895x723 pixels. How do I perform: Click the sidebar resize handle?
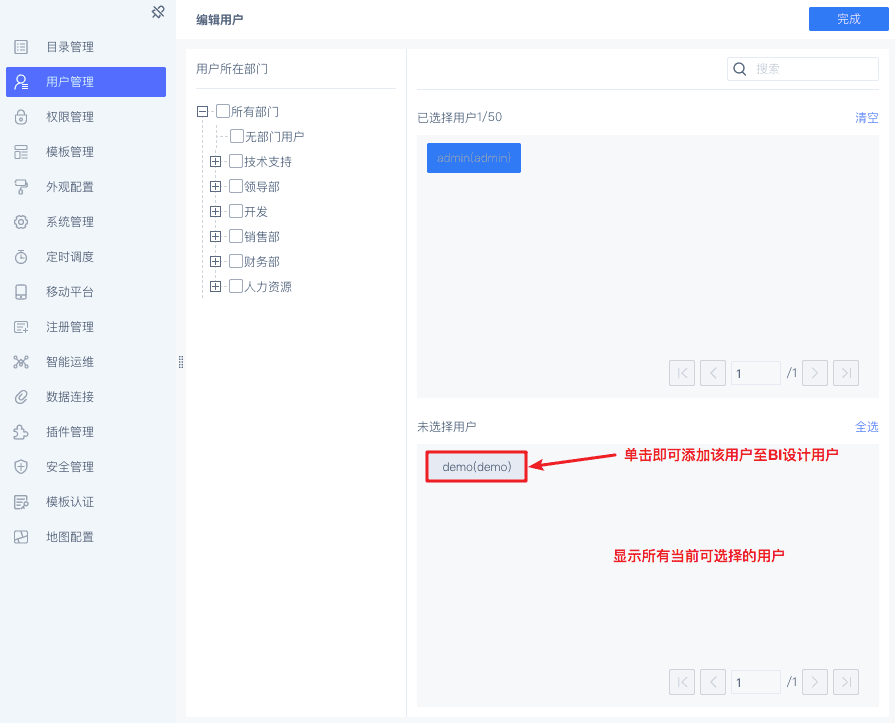coord(181,362)
